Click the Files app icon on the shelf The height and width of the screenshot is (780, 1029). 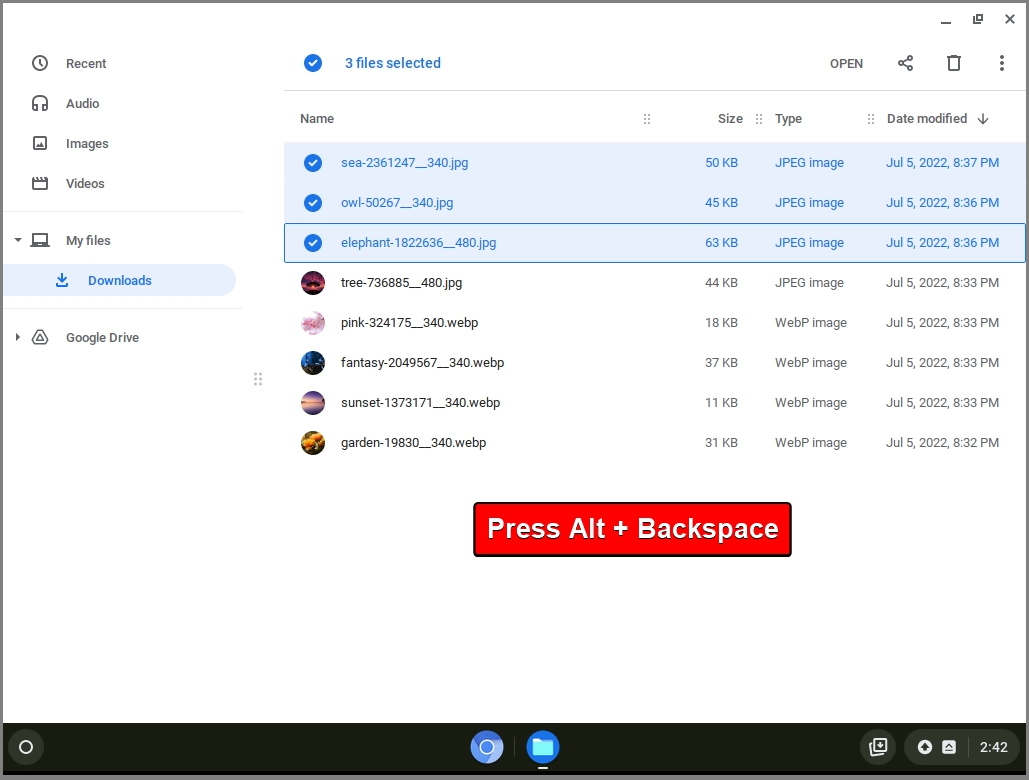(542, 747)
